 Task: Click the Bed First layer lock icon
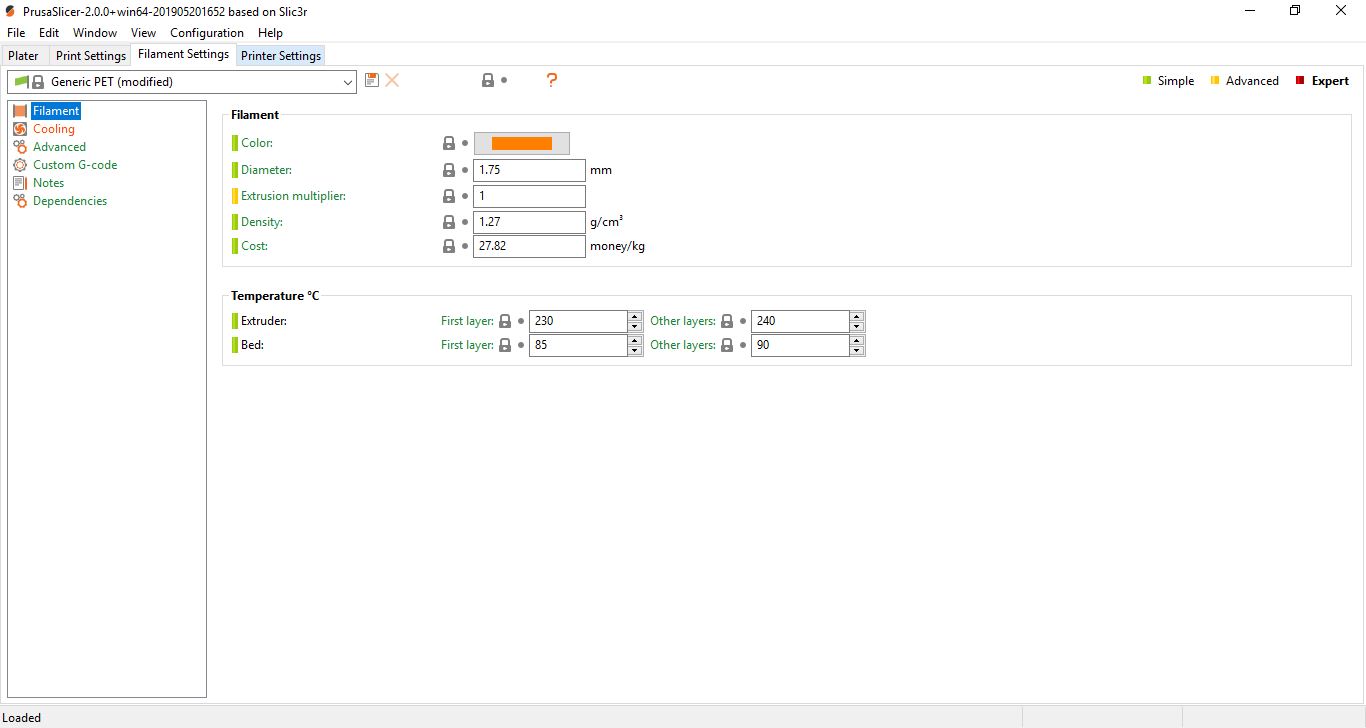505,345
